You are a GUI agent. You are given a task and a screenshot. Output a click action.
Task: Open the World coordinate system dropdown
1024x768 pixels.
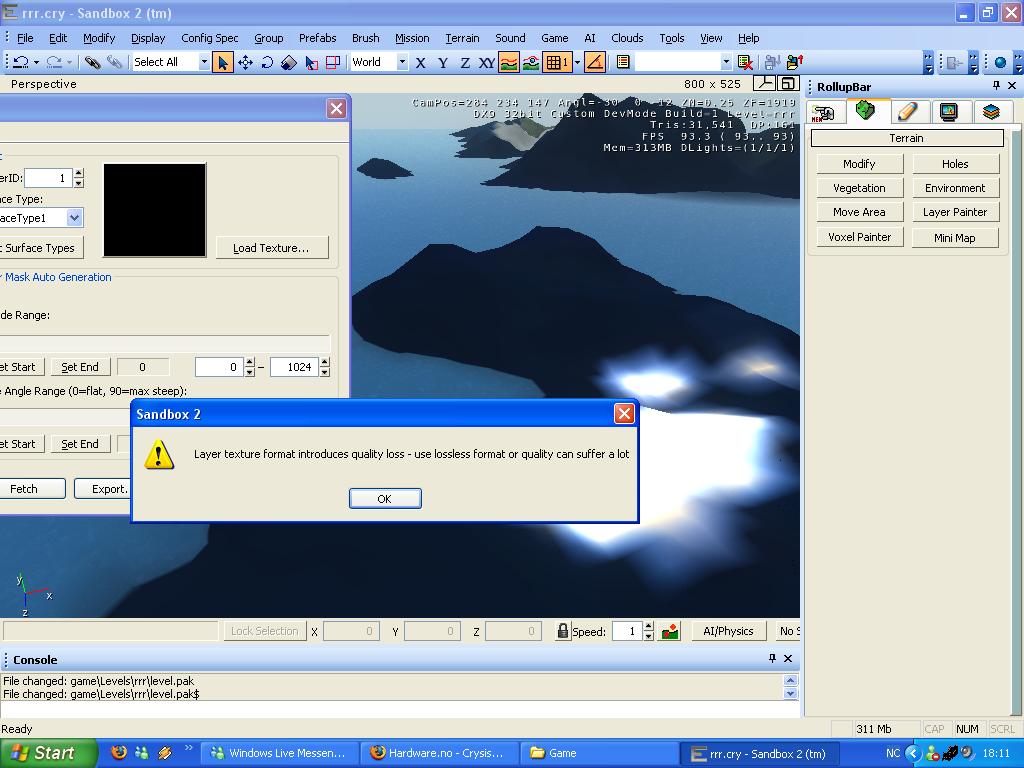(402, 62)
